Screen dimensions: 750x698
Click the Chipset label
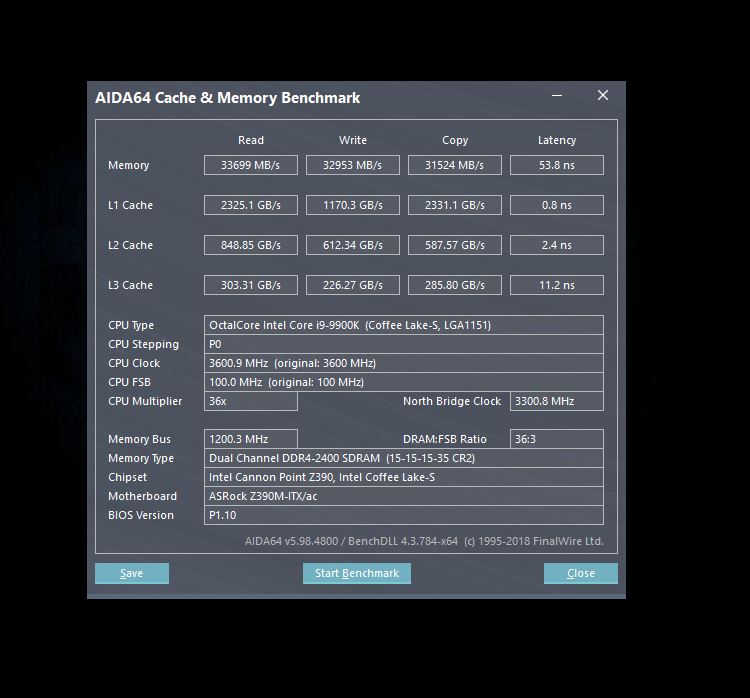click(128, 477)
